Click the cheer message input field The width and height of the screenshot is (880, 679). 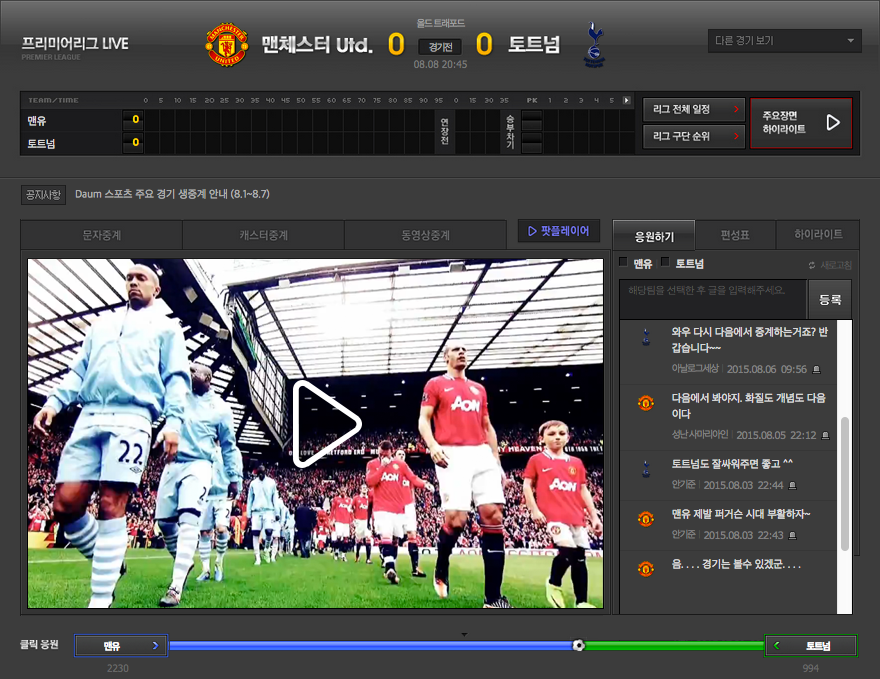coord(712,298)
